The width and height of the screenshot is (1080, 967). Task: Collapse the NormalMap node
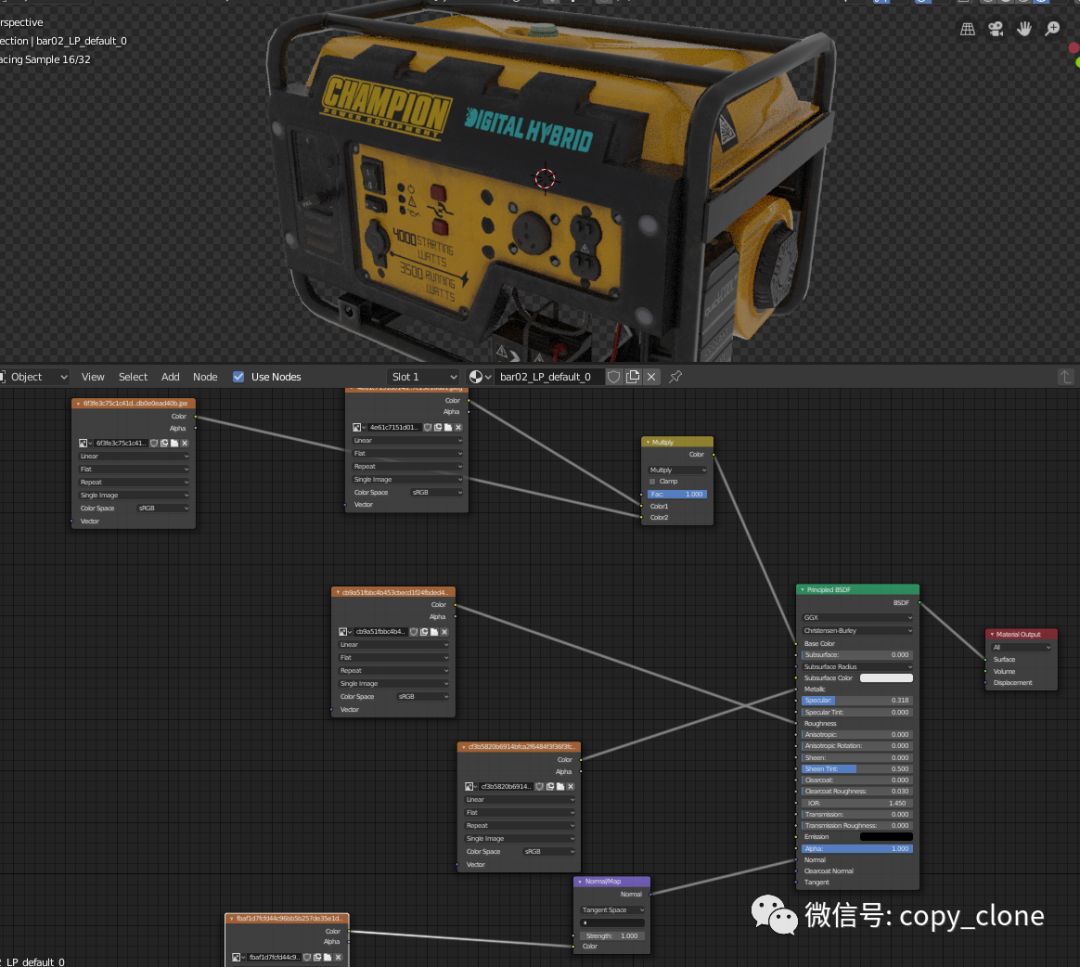(580, 882)
